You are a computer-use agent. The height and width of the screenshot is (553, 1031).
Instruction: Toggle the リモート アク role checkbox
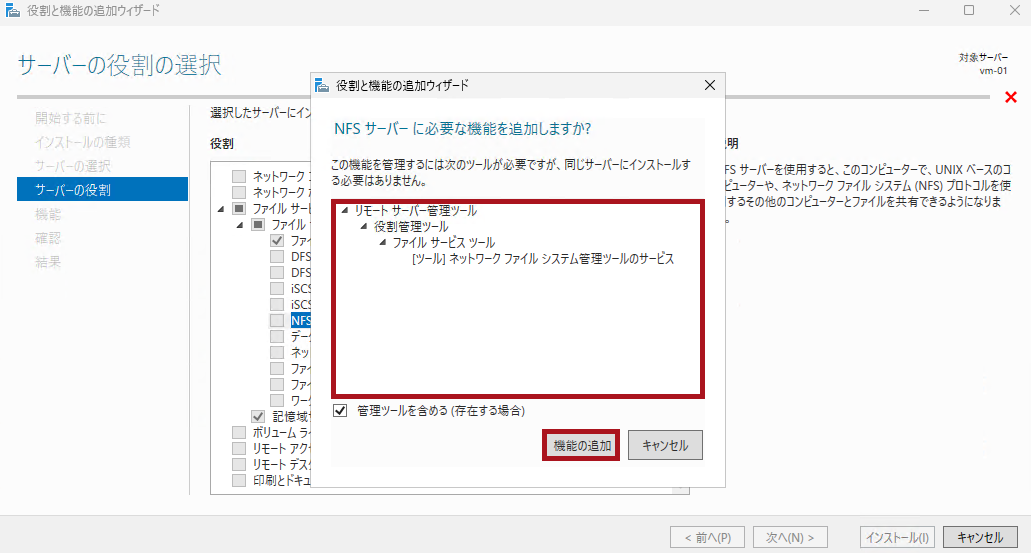pos(239,448)
